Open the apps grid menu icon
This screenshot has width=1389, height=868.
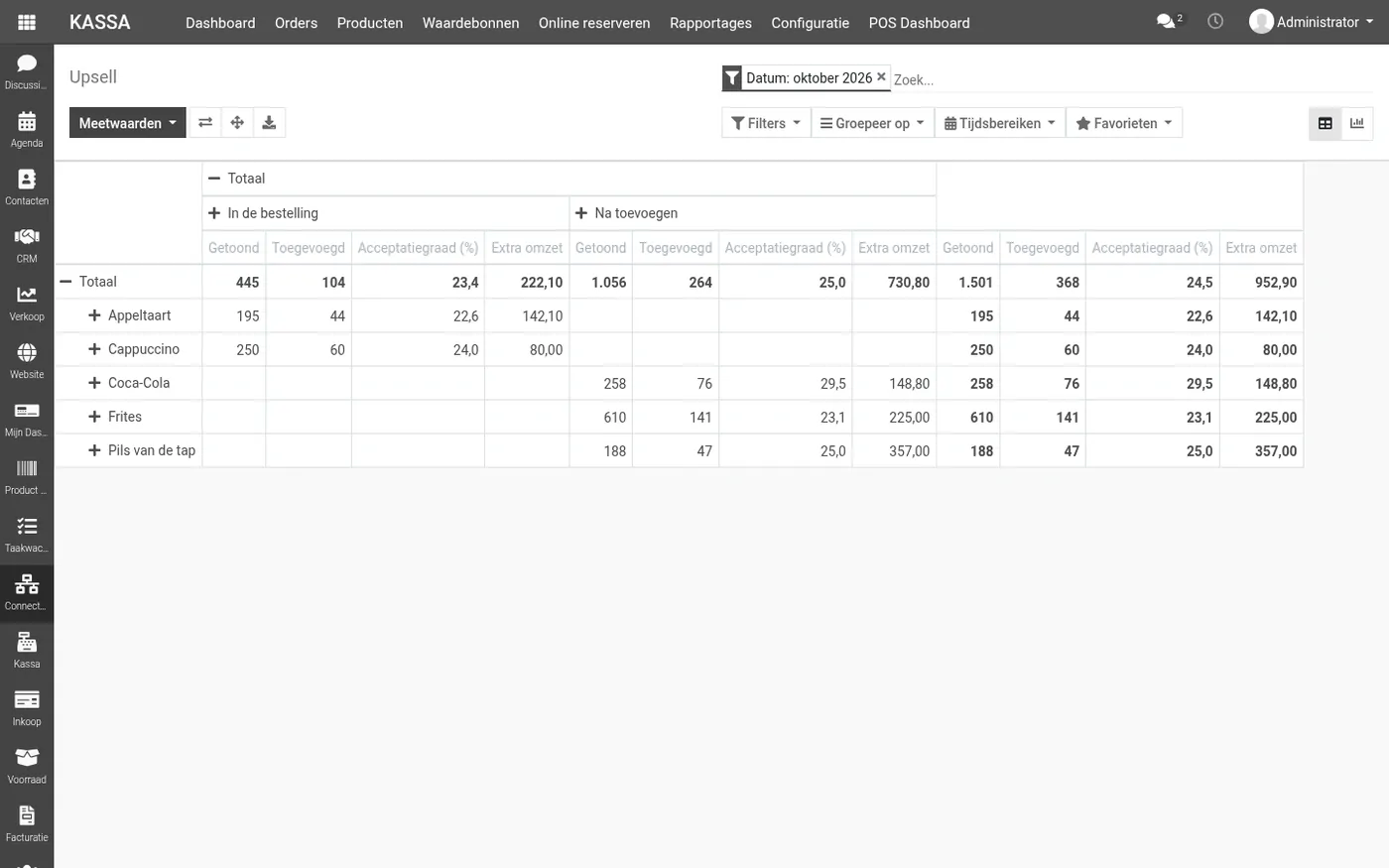pos(27,22)
